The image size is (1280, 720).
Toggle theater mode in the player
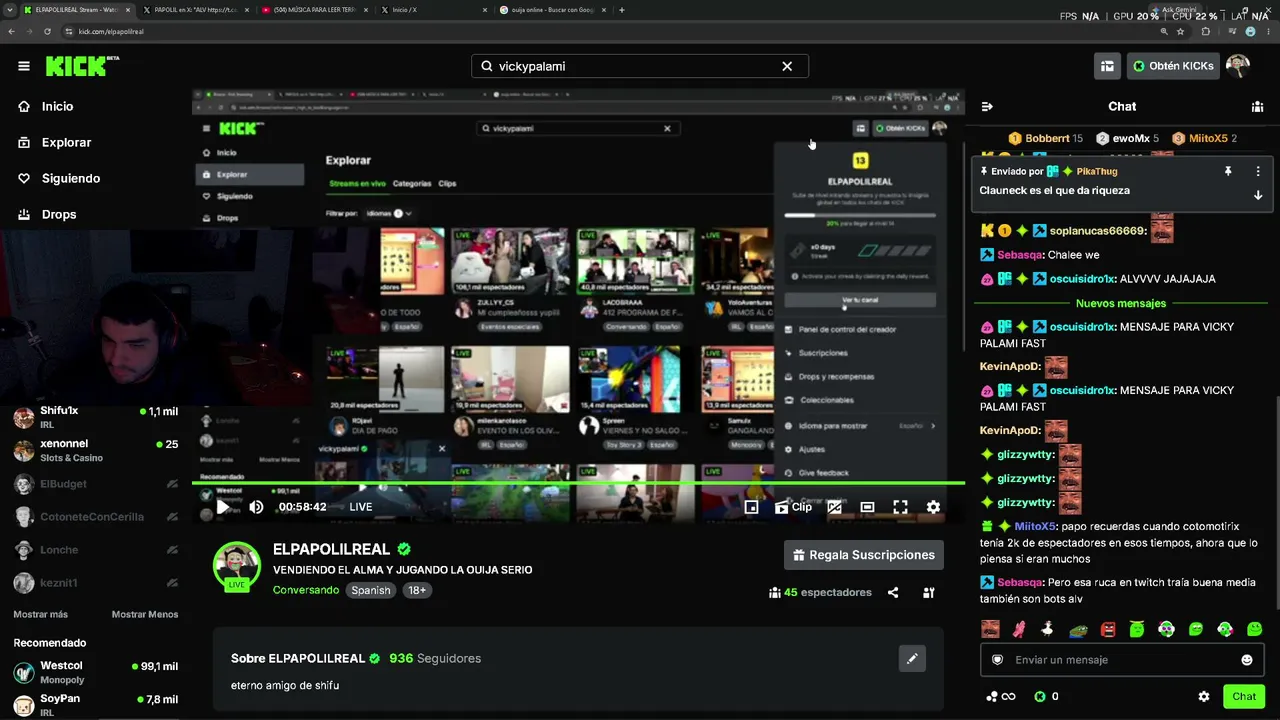point(868,507)
